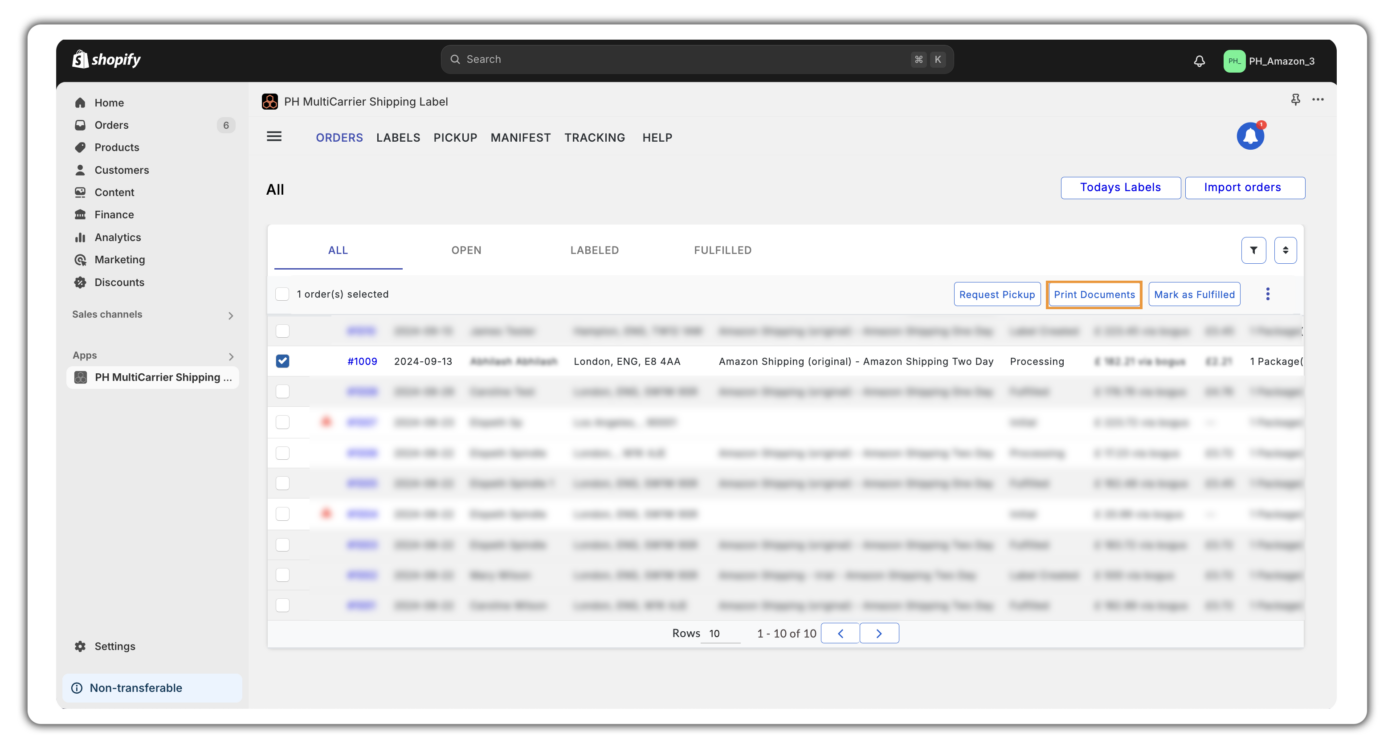Screen dimensions: 1400x744
Task: Toggle the select-all orders checkbox
Action: tap(282, 294)
